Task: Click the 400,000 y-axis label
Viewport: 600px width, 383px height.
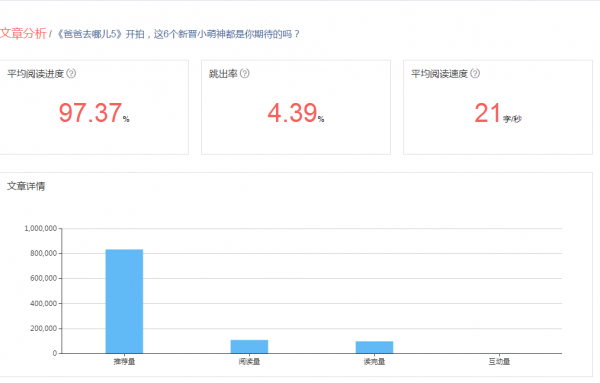Action: [x=44, y=303]
